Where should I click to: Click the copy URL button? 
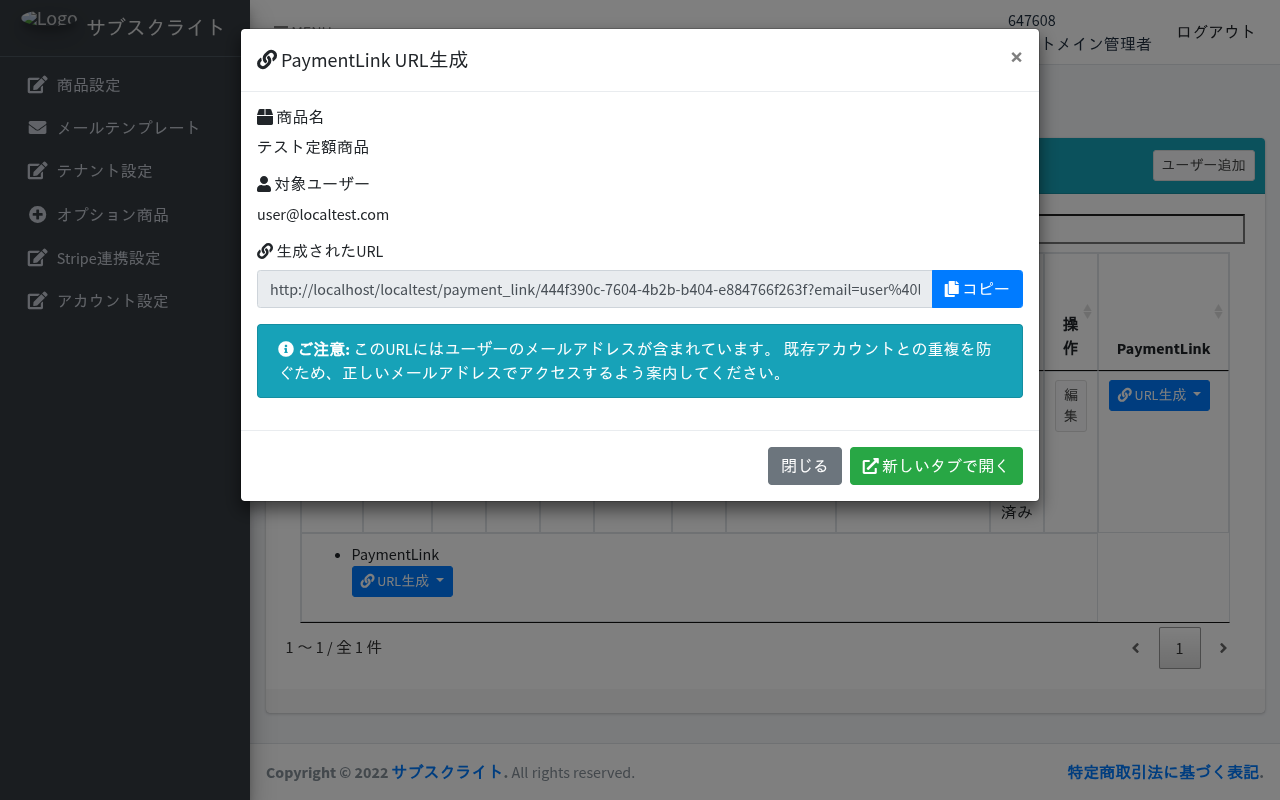tap(977, 289)
